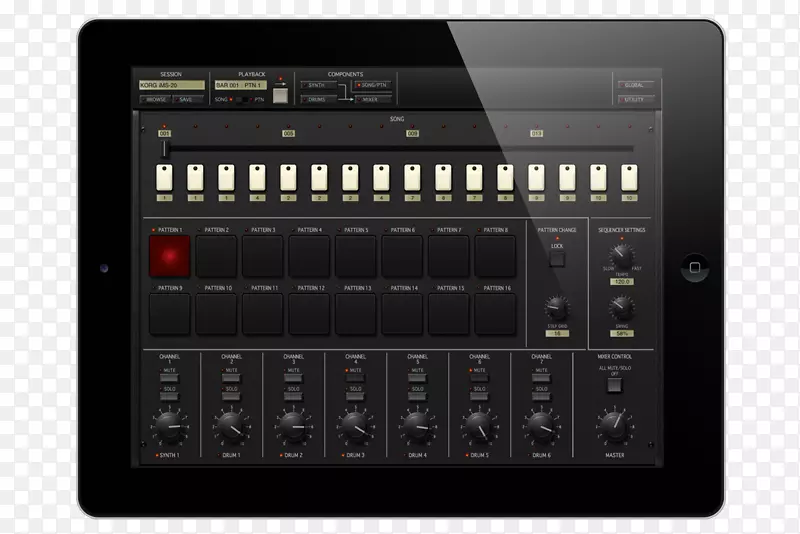
Task: Trigger the PATTERN 4 pad
Action: click(x=309, y=256)
